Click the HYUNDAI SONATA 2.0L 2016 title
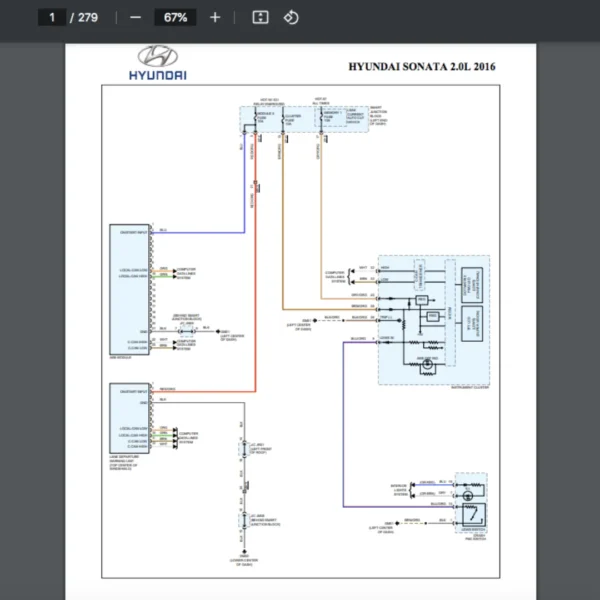 (420, 68)
